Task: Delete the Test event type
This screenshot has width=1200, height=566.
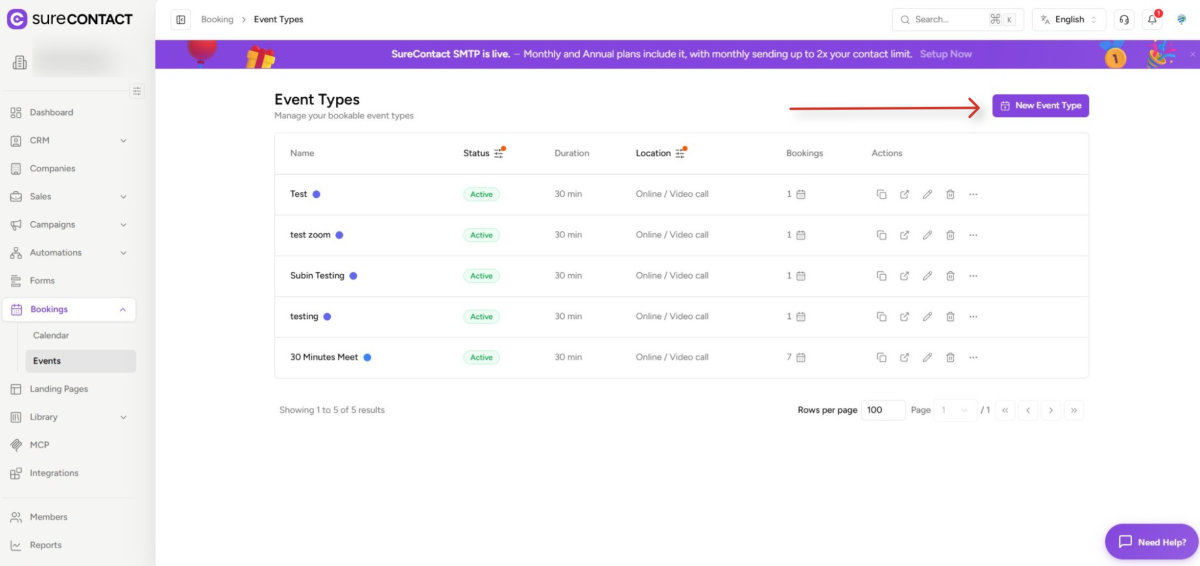Action: (950, 194)
